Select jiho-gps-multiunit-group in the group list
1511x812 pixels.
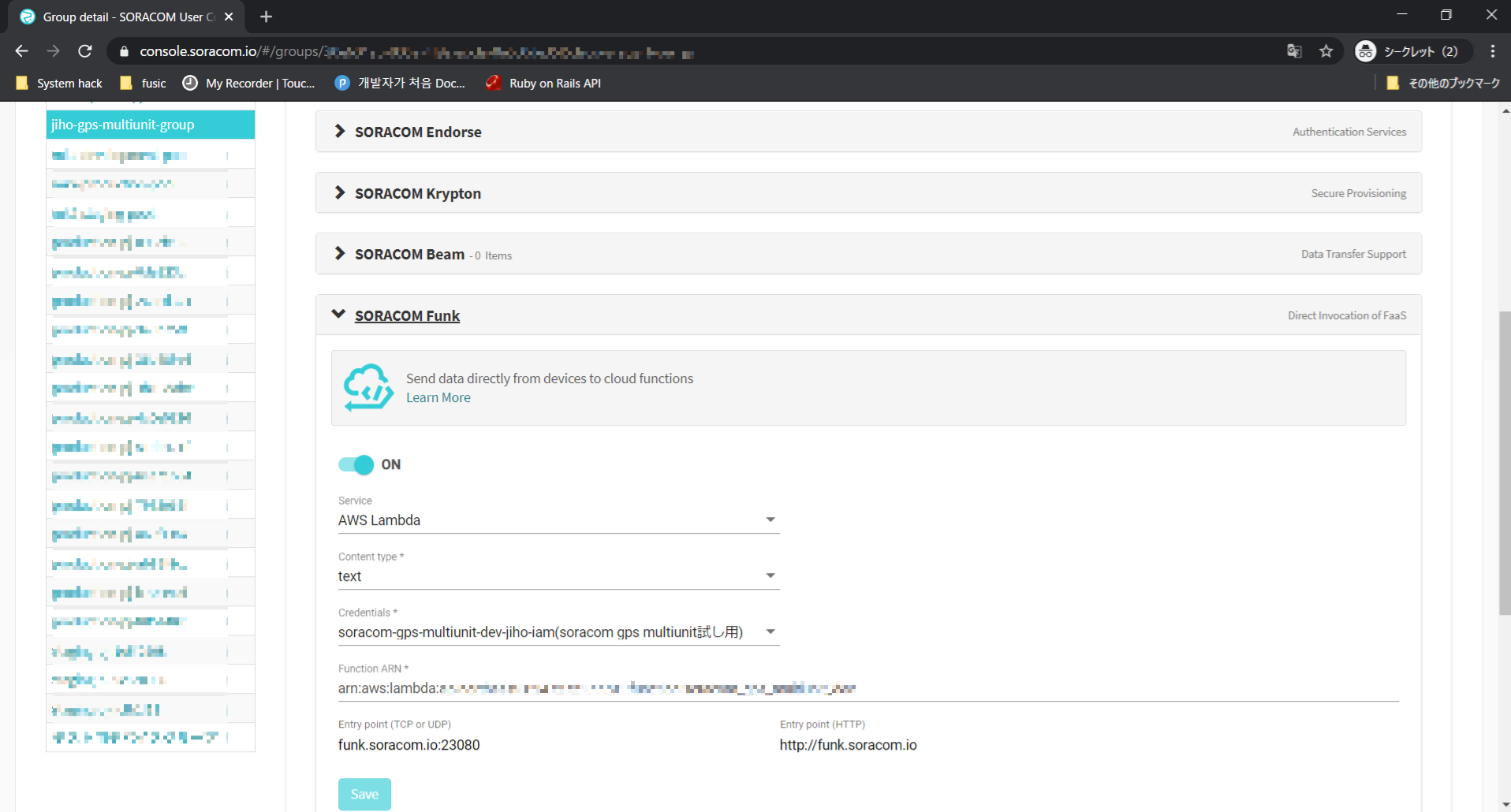click(150, 125)
